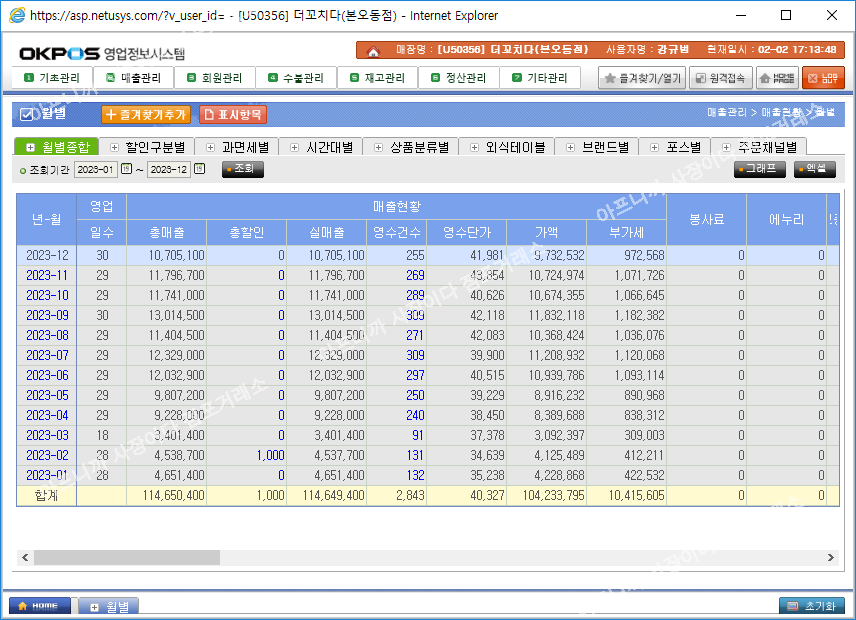Click the home icon in the orange header bar

373,50
